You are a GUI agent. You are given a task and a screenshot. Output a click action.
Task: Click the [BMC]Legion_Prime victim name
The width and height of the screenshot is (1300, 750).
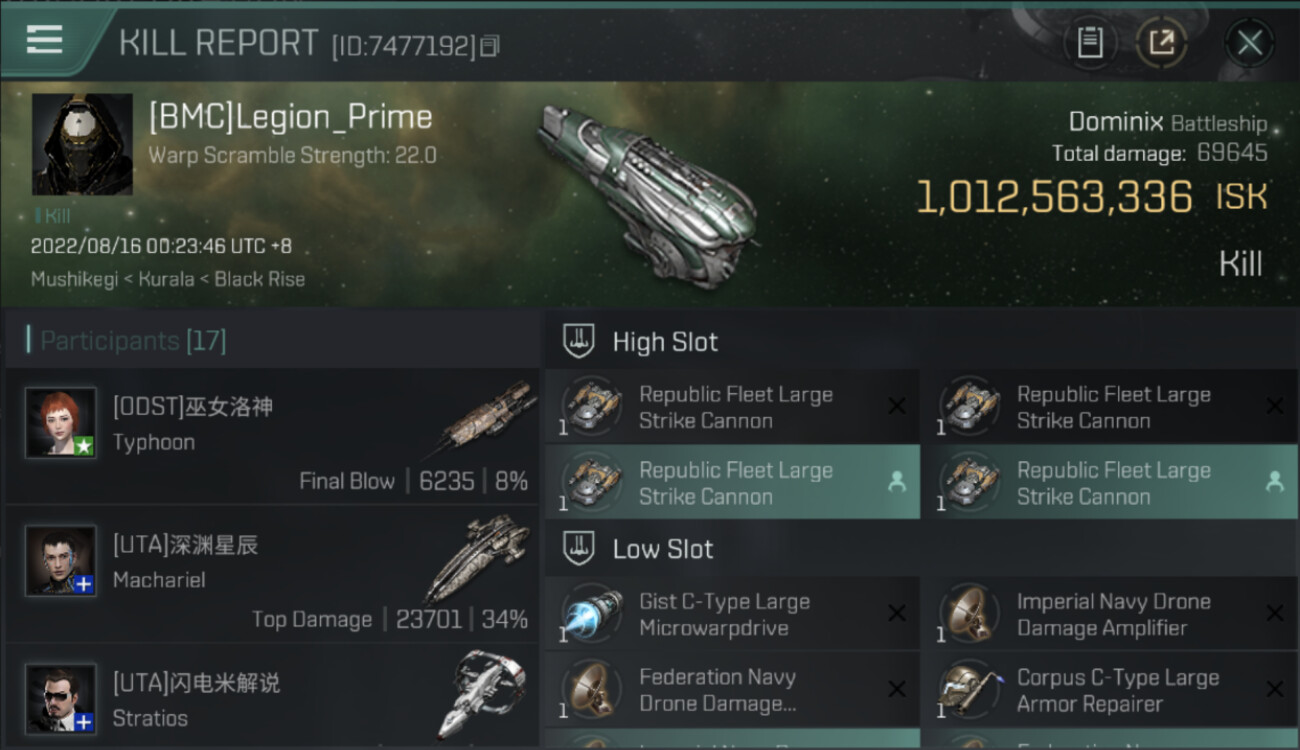(x=290, y=117)
